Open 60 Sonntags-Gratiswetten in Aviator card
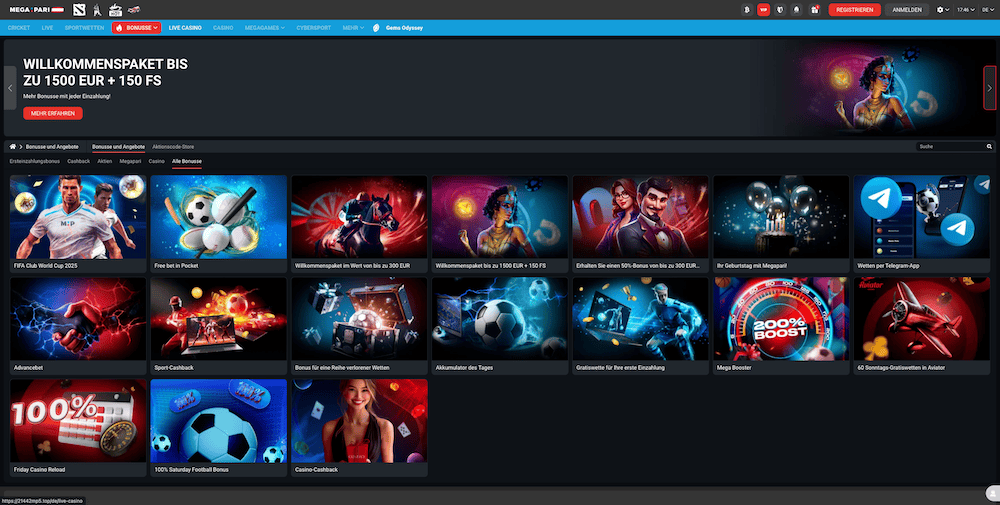This screenshot has width=1000, height=505. coord(922,326)
